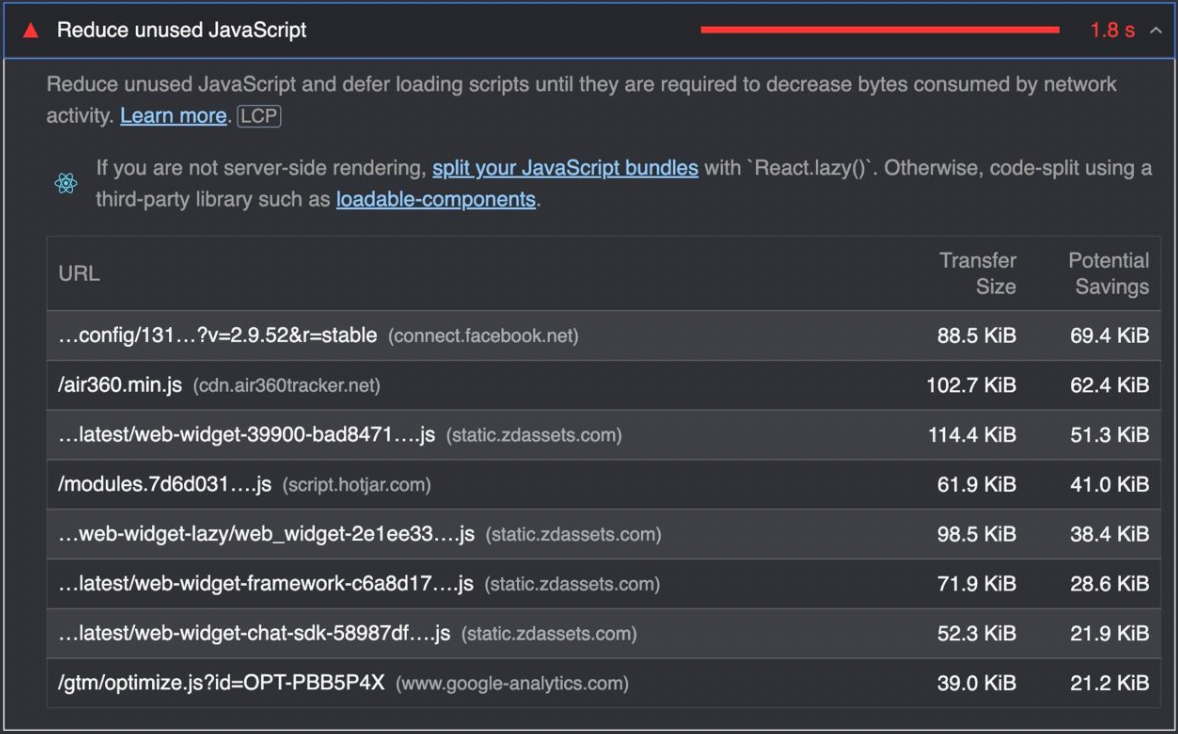
Task: Click the red 1.8 s savings bar
Action: click(879, 30)
